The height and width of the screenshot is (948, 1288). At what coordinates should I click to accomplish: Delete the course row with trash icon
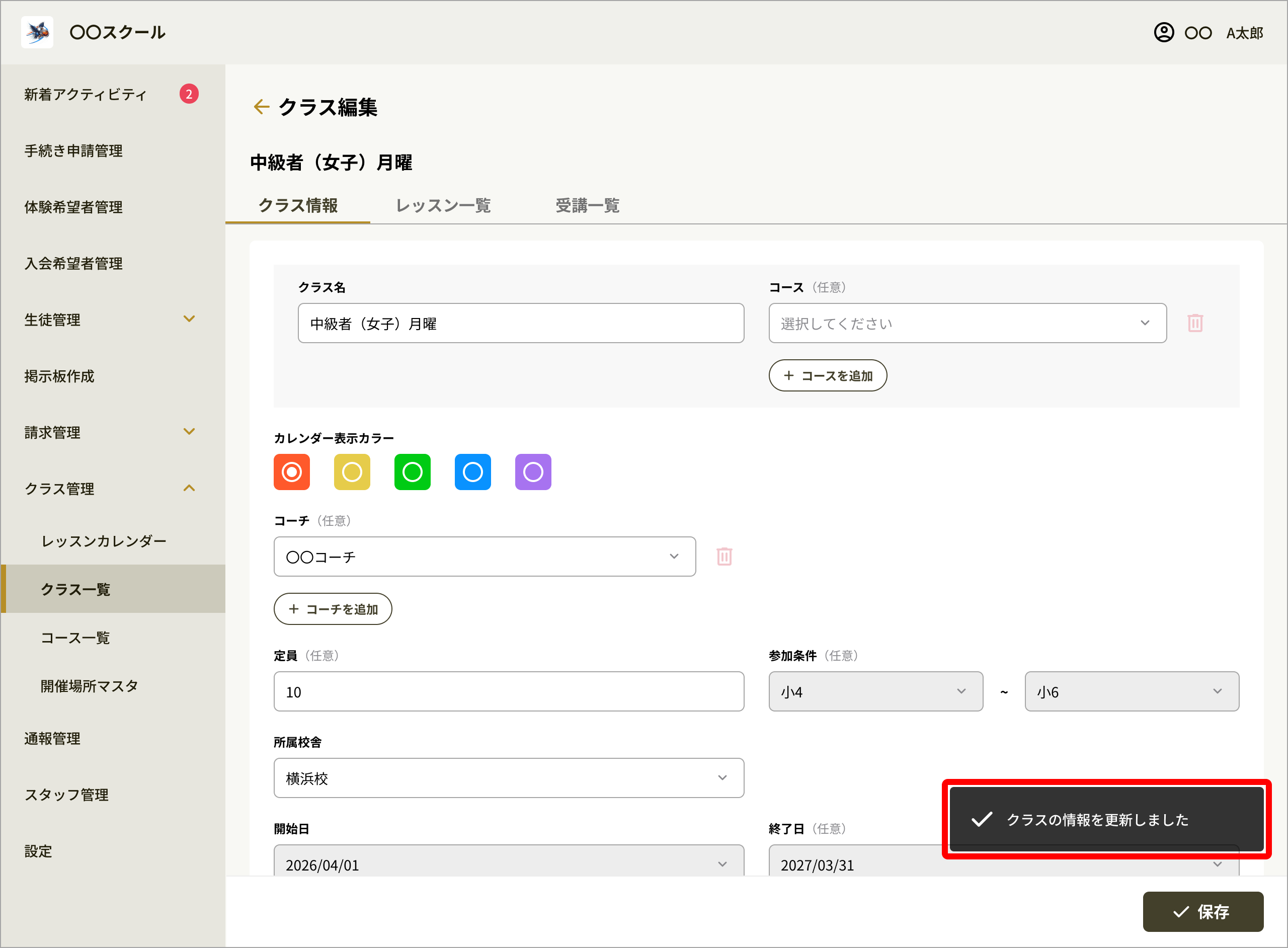1195,323
